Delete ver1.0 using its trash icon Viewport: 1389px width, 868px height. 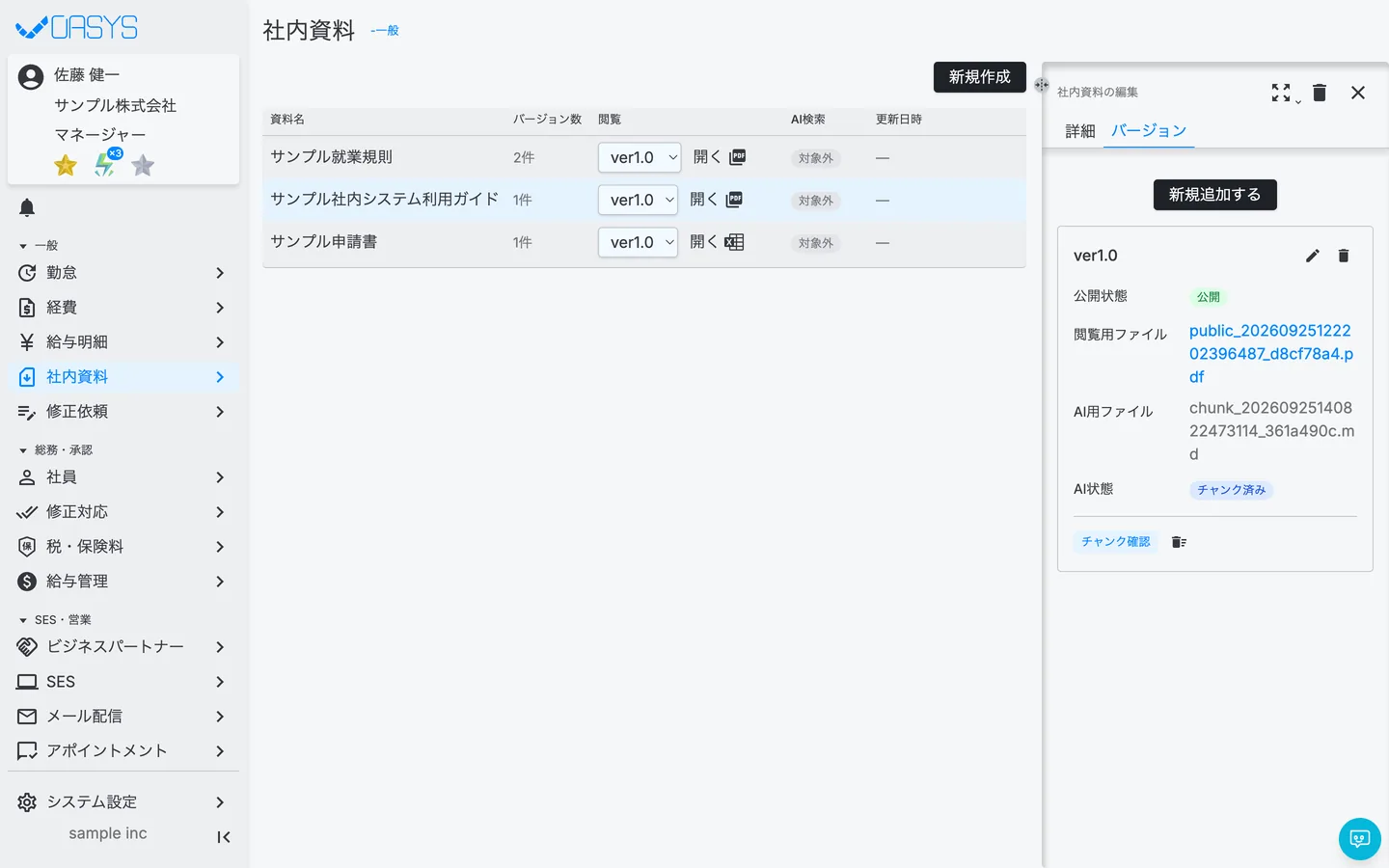(x=1344, y=256)
